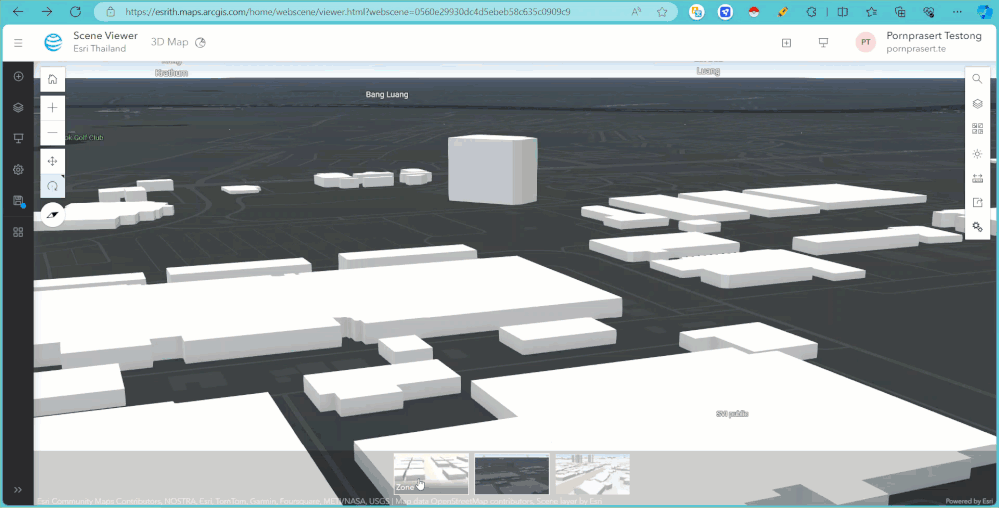The image size is (999, 508).
Task: Expand the left sidebar with double chevron
Action: (x=18, y=490)
